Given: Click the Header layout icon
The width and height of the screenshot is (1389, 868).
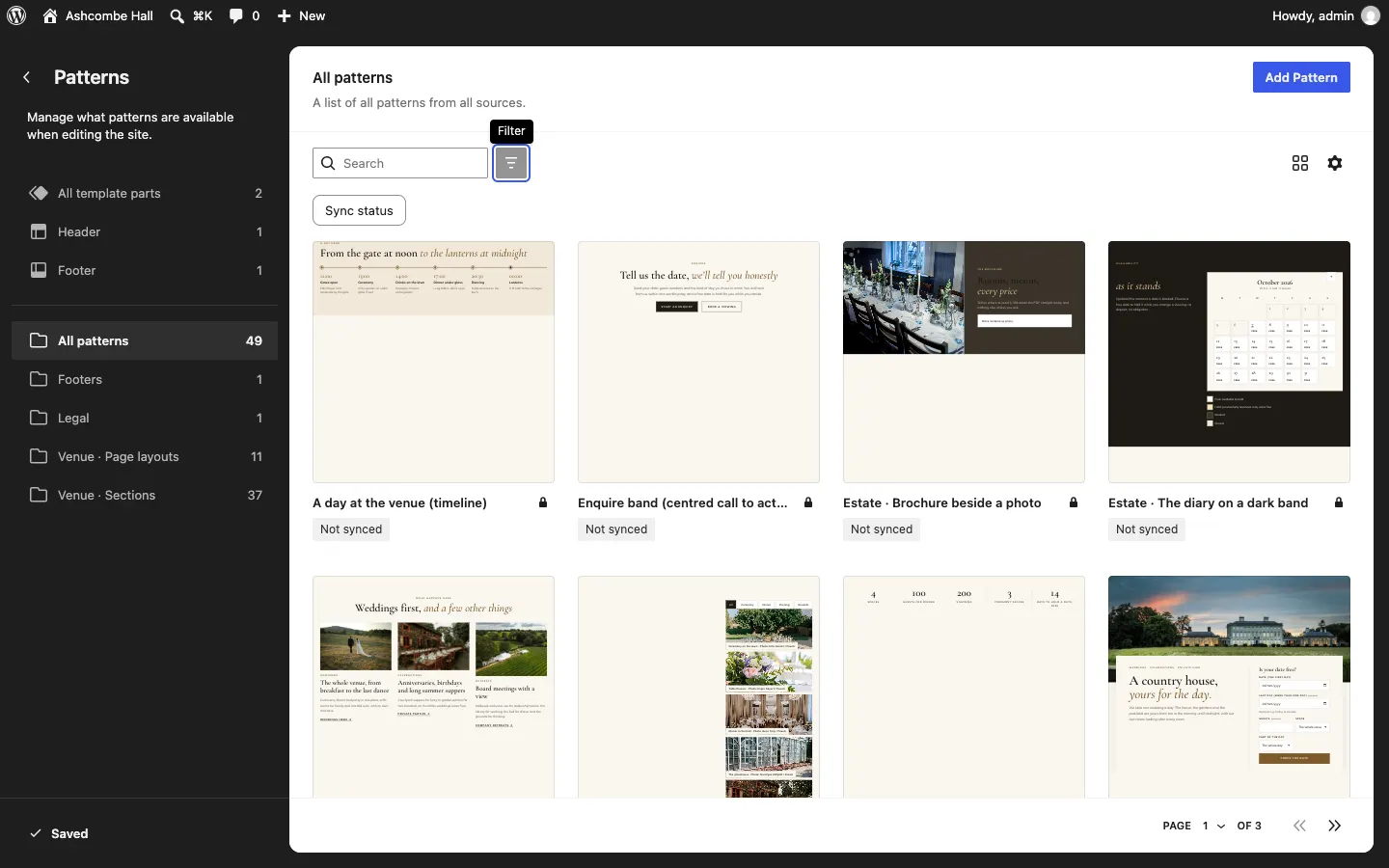Looking at the screenshot, I should [39, 231].
